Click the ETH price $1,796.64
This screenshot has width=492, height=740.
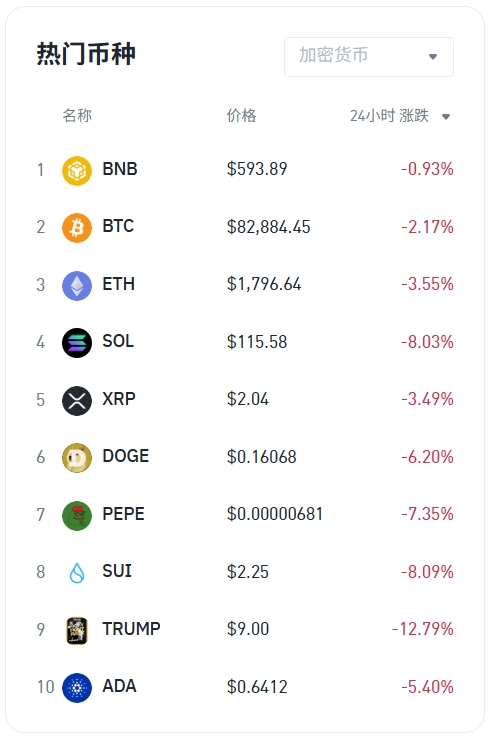264,284
